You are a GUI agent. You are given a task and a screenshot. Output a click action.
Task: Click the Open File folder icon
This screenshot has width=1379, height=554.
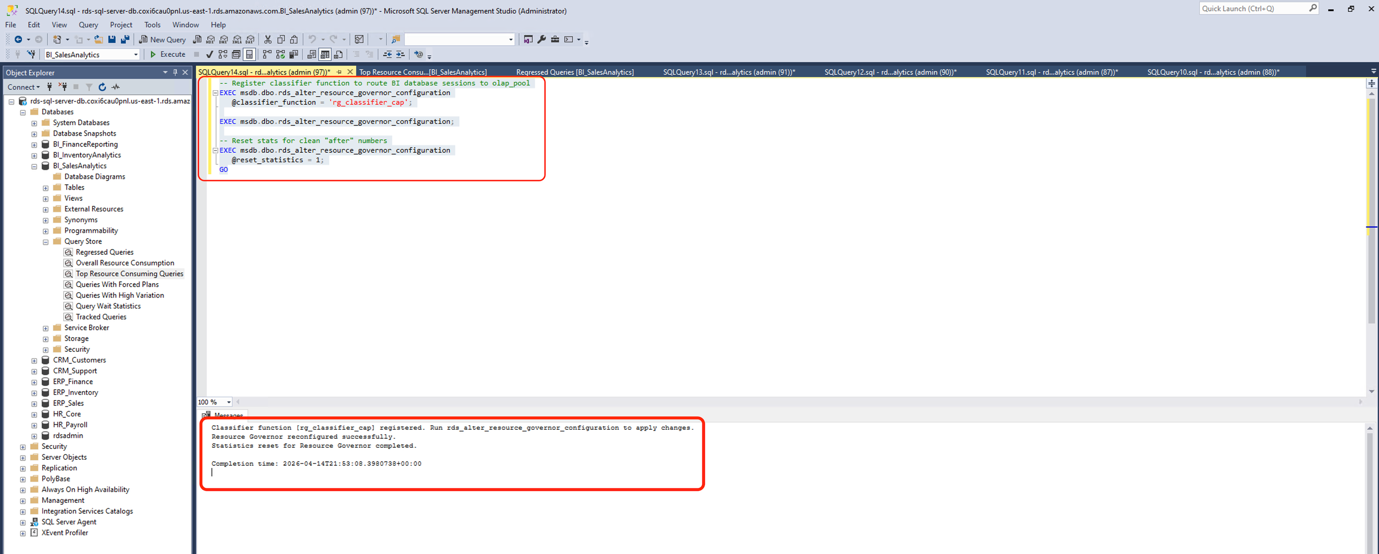click(x=98, y=40)
